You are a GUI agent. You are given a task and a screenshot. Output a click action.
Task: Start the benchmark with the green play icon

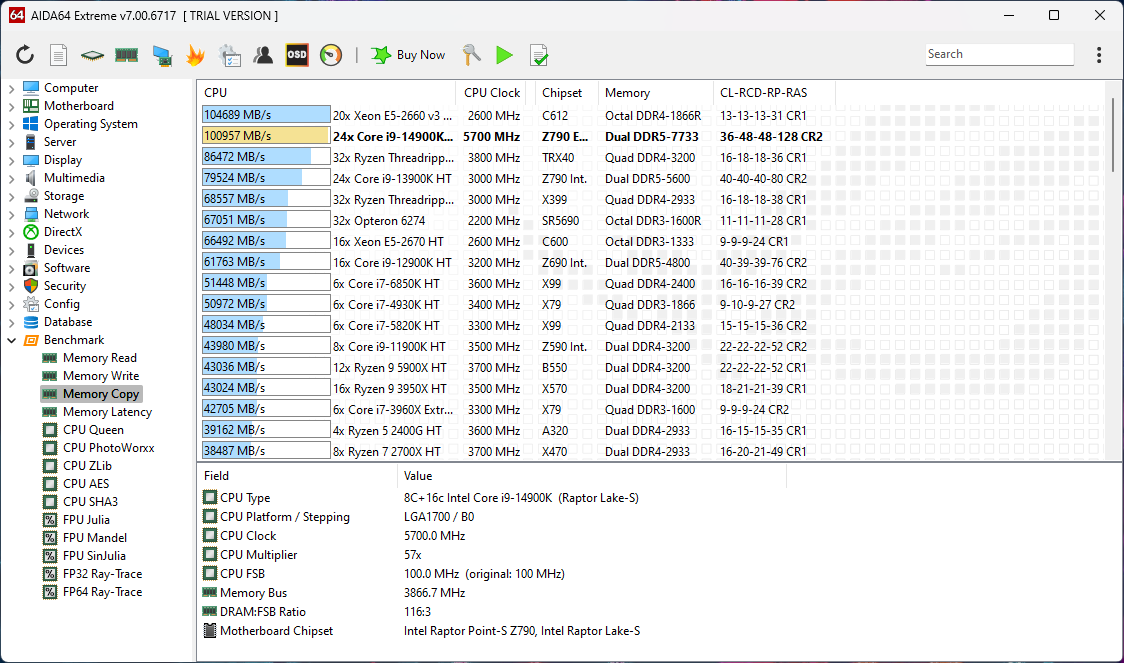[505, 55]
